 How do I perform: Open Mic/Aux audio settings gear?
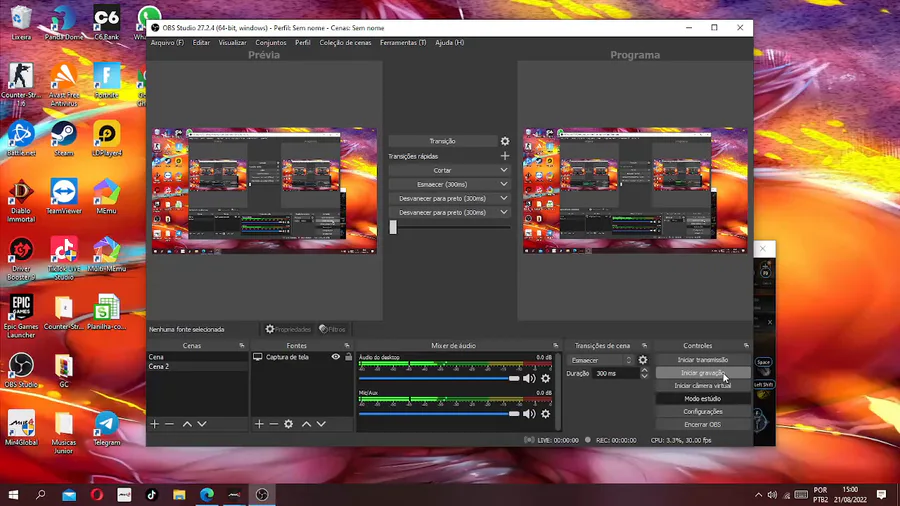pyautogui.click(x=545, y=414)
